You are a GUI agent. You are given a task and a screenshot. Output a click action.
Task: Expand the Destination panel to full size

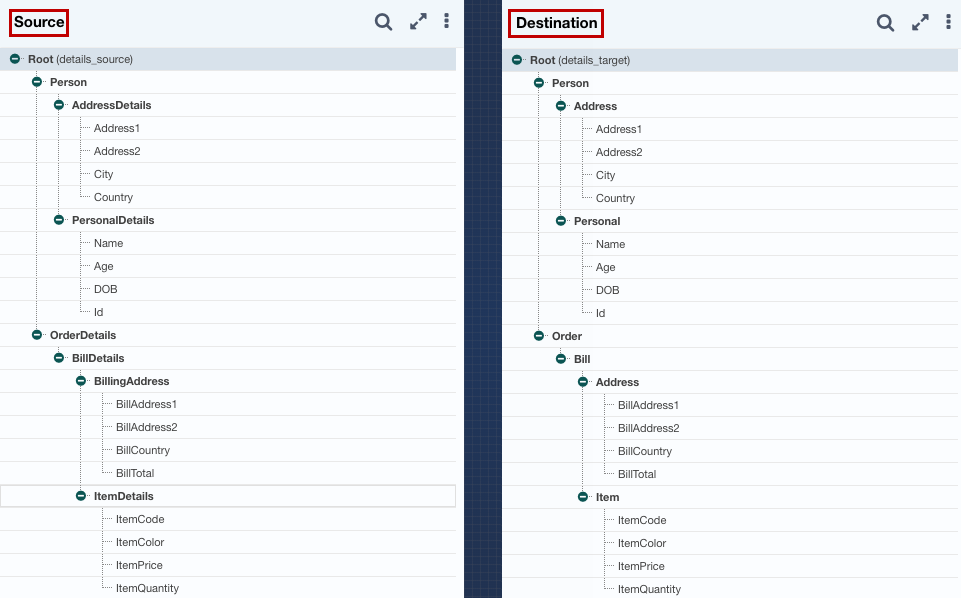point(920,23)
